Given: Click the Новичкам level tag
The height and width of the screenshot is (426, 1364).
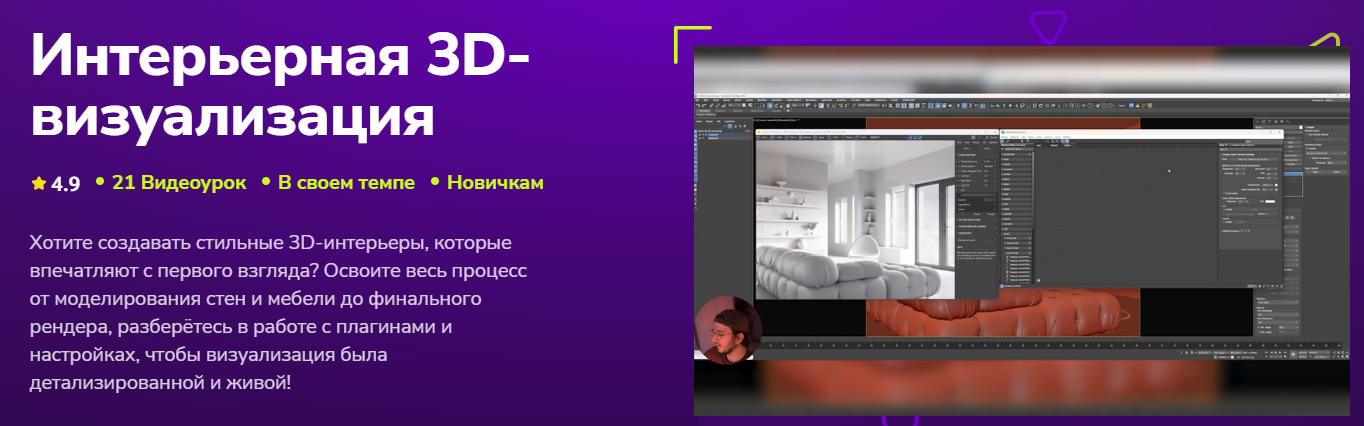Looking at the screenshot, I should tap(494, 183).
